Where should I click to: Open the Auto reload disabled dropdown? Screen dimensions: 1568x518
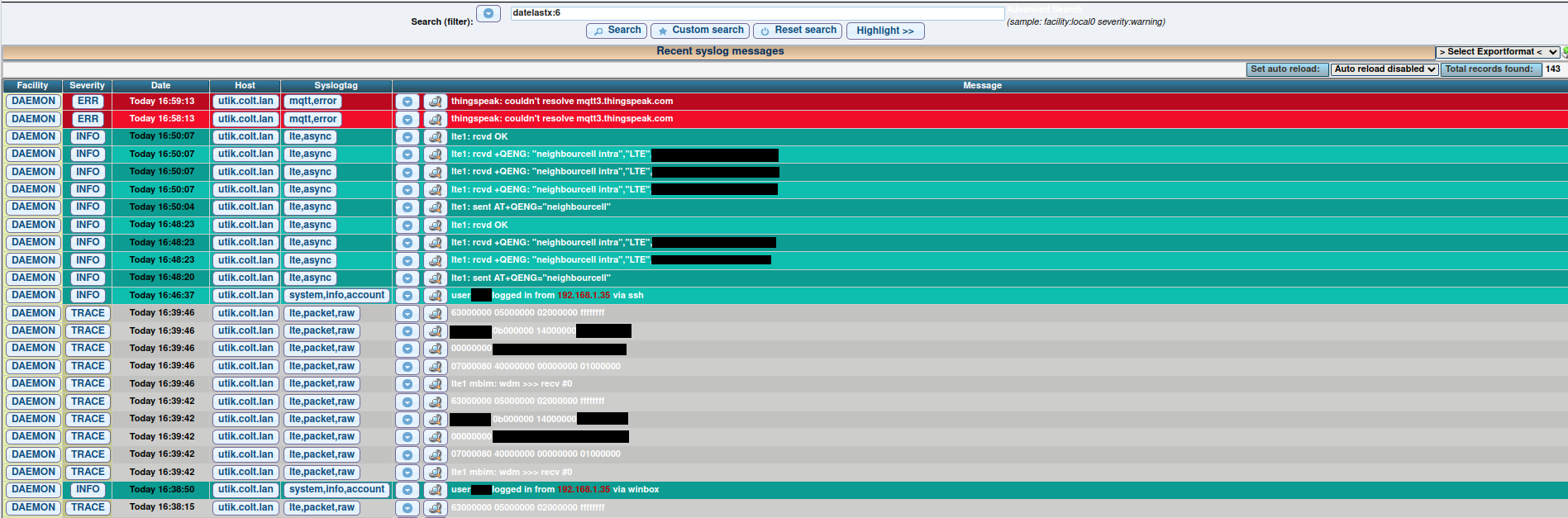[x=1384, y=69]
